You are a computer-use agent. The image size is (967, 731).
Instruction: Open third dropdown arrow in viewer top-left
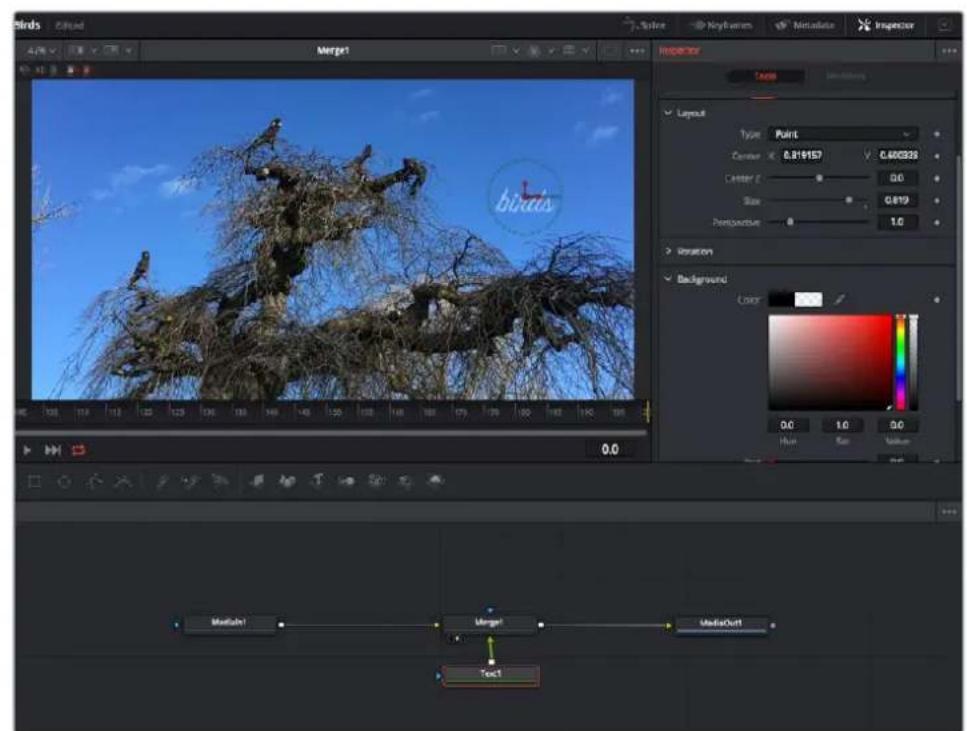[x=128, y=51]
